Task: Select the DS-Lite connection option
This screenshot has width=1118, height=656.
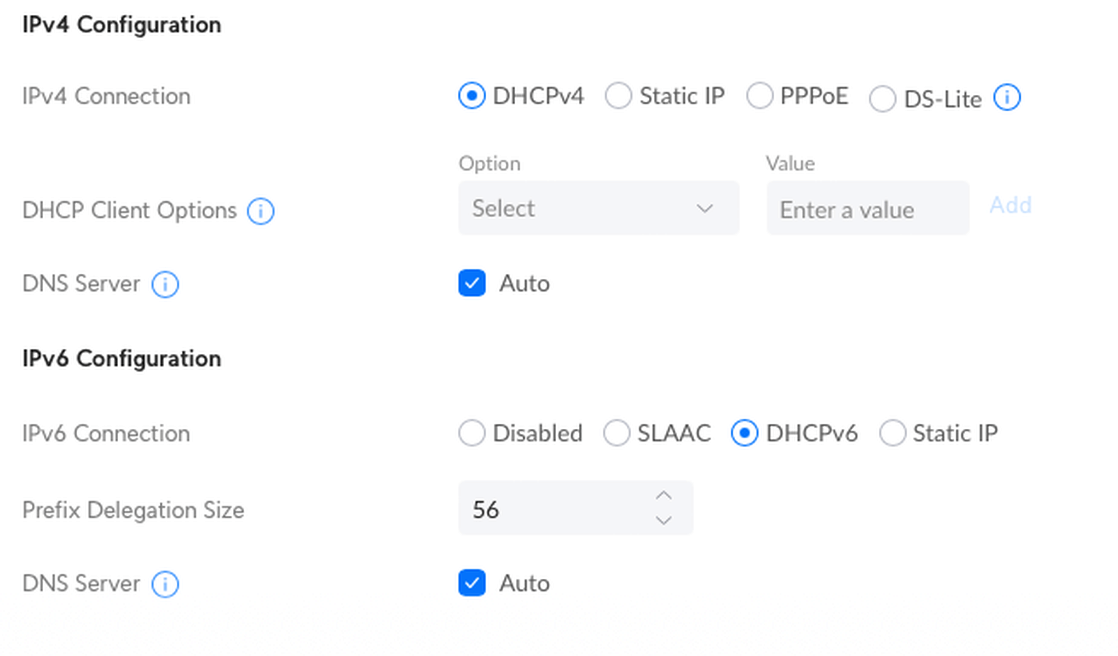Action: coord(883,99)
